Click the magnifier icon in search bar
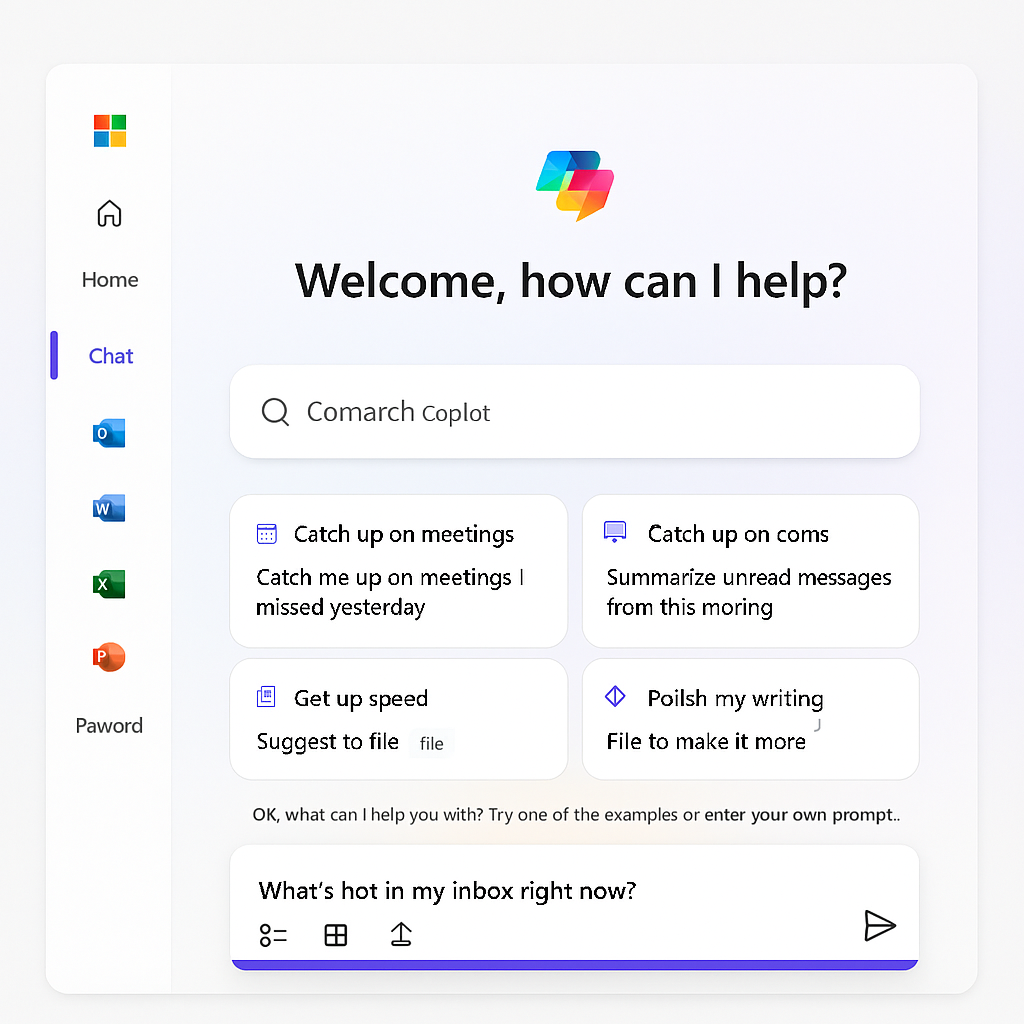 [275, 412]
